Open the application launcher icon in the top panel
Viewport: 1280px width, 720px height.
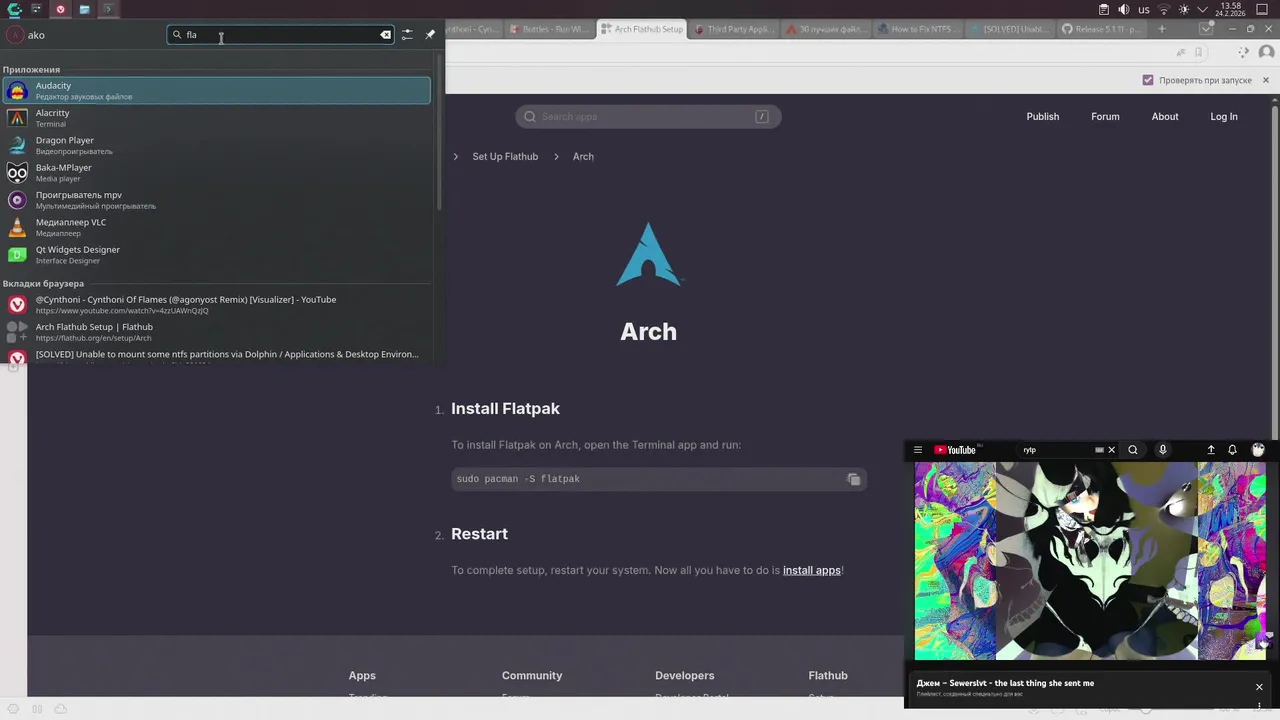[x=13, y=9]
